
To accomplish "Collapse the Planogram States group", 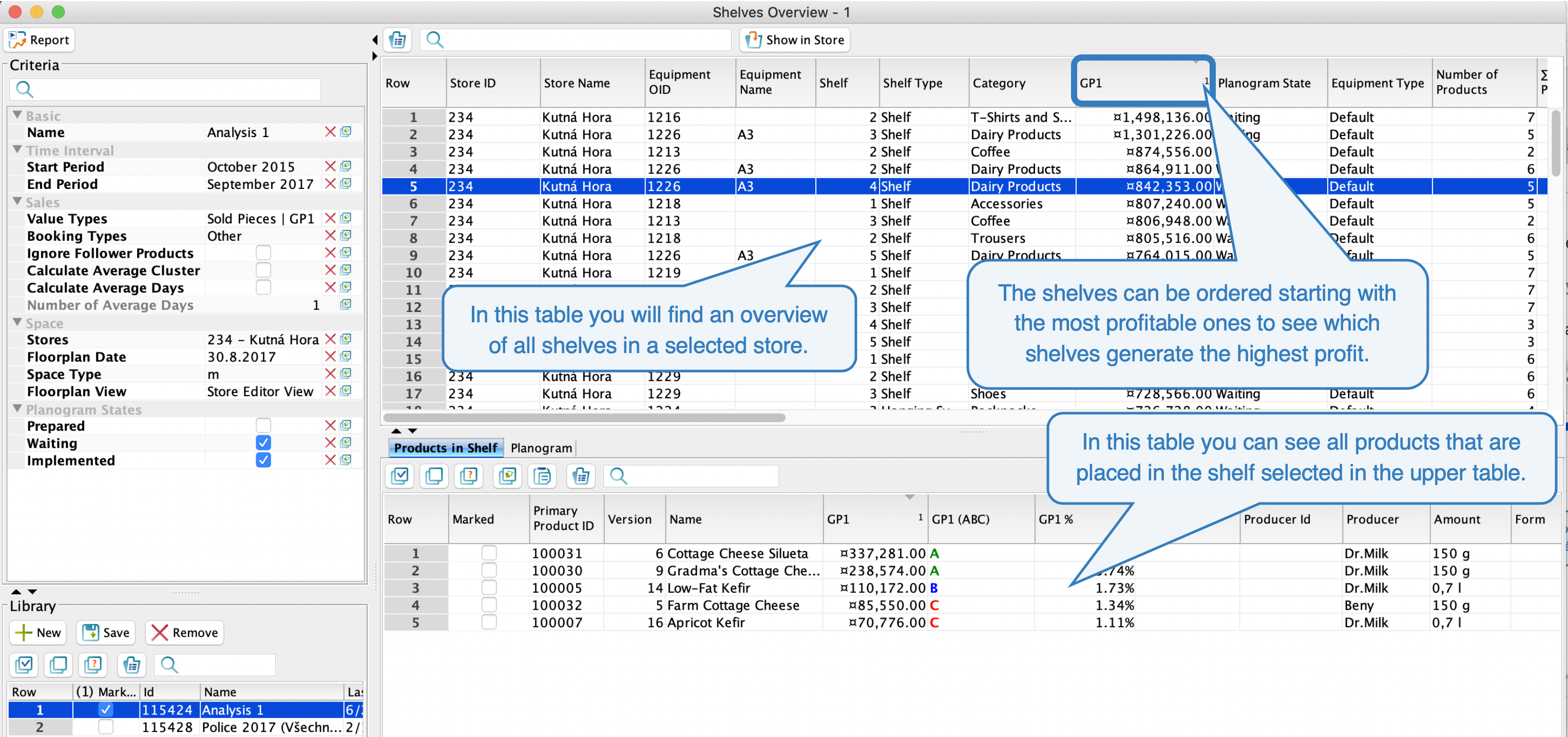I will point(17,409).
